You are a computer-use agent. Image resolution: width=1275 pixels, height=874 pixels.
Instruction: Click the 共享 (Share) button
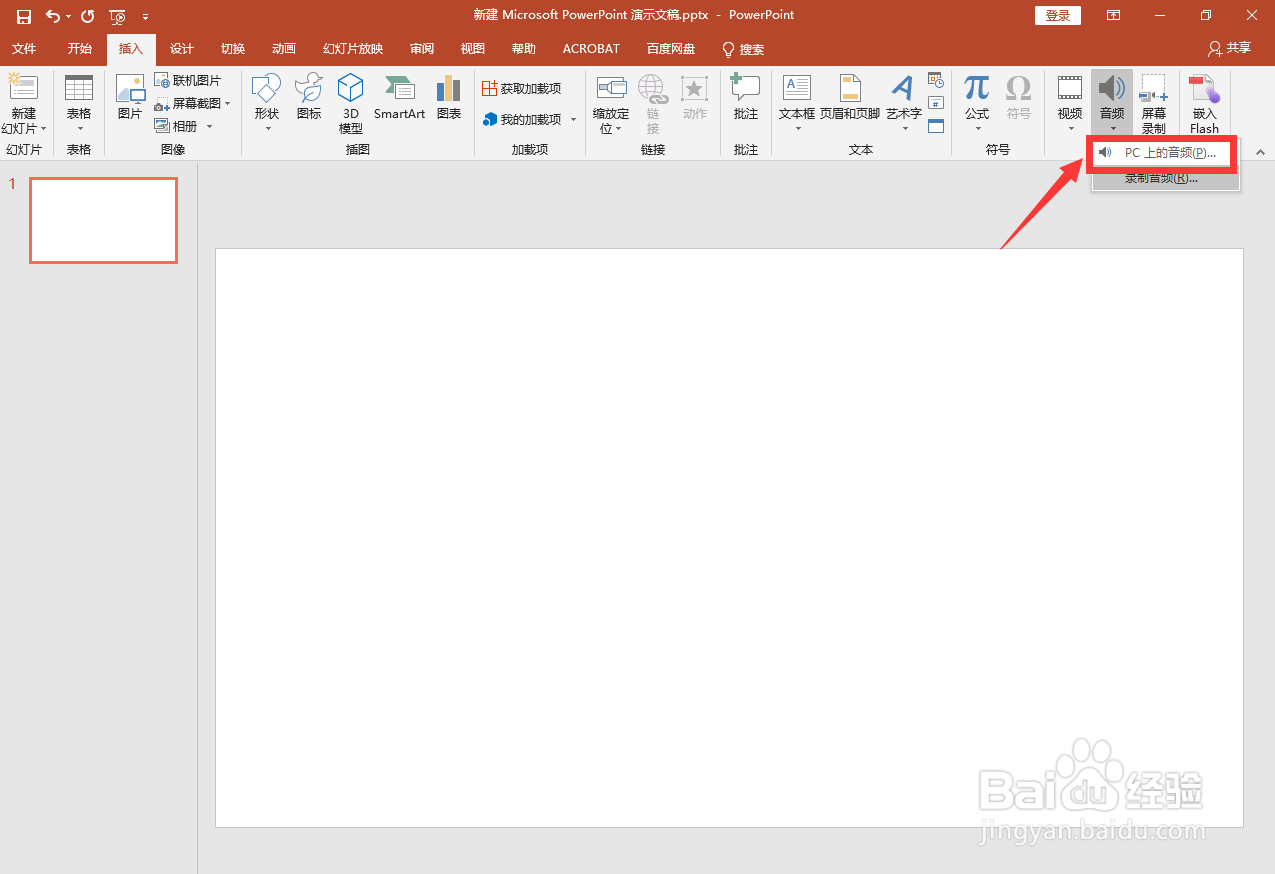pos(1230,48)
